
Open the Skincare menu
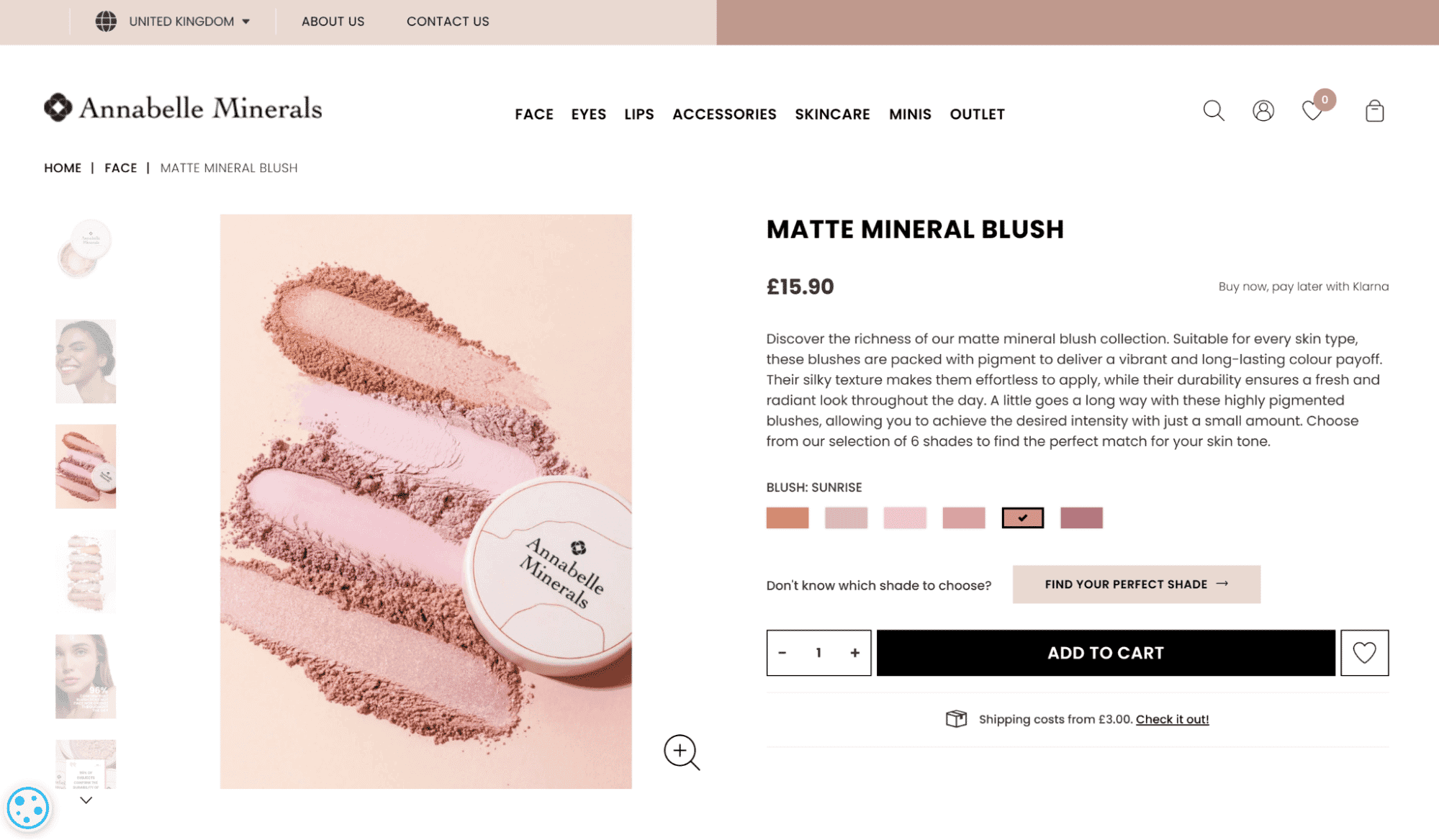pyautogui.click(x=832, y=114)
